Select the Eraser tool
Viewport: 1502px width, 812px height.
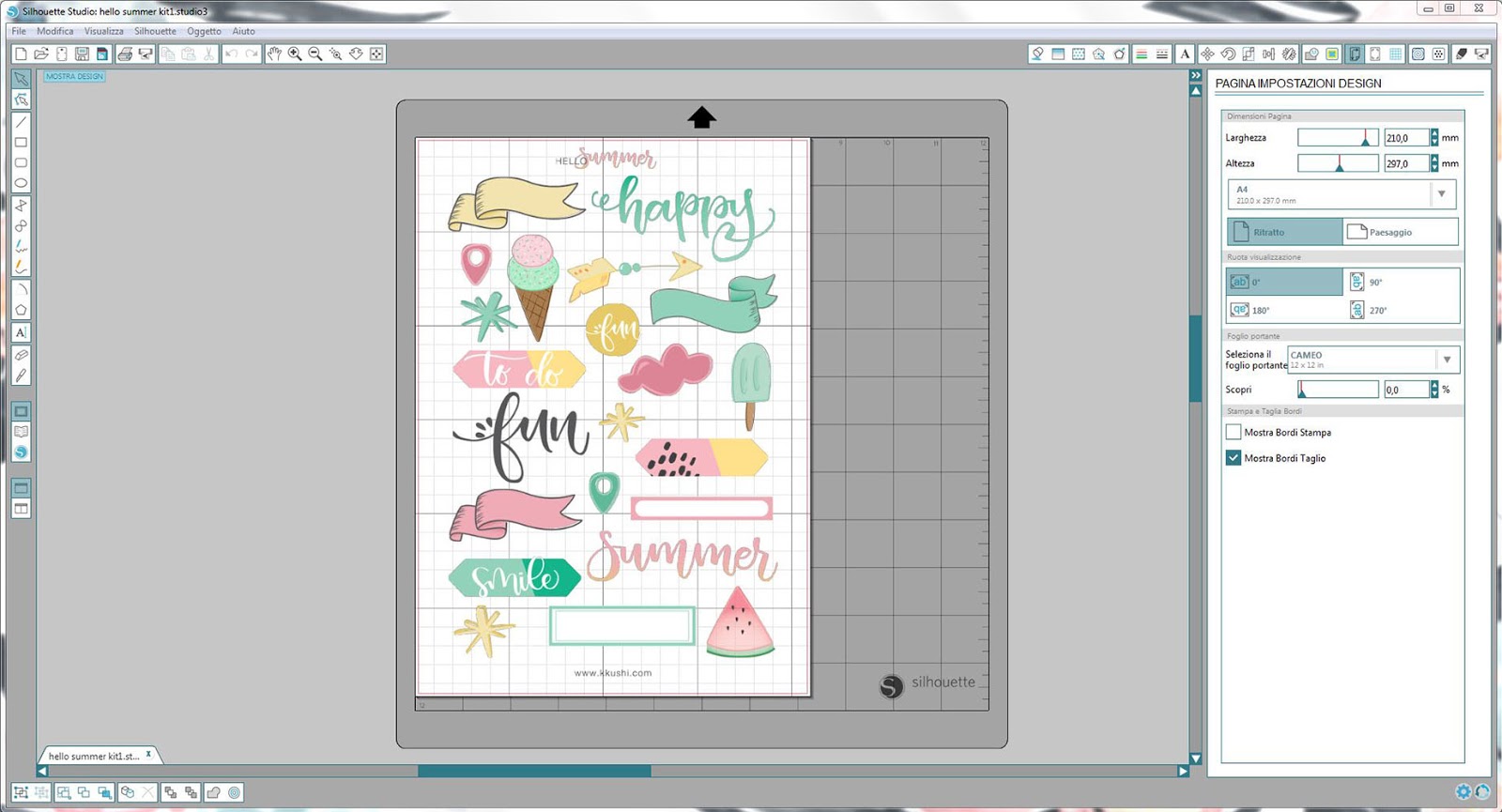pyautogui.click(x=21, y=355)
